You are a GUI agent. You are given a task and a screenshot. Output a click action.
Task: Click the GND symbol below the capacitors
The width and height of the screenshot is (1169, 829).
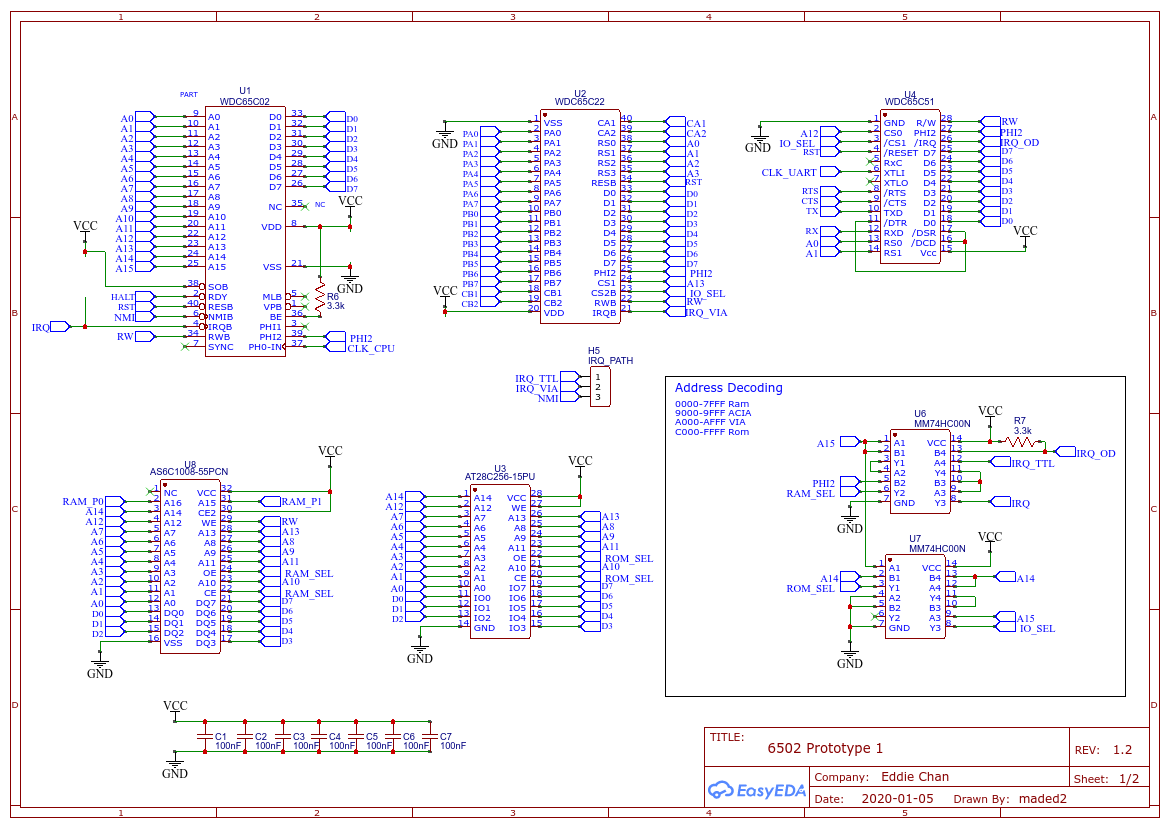tap(174, 767)
